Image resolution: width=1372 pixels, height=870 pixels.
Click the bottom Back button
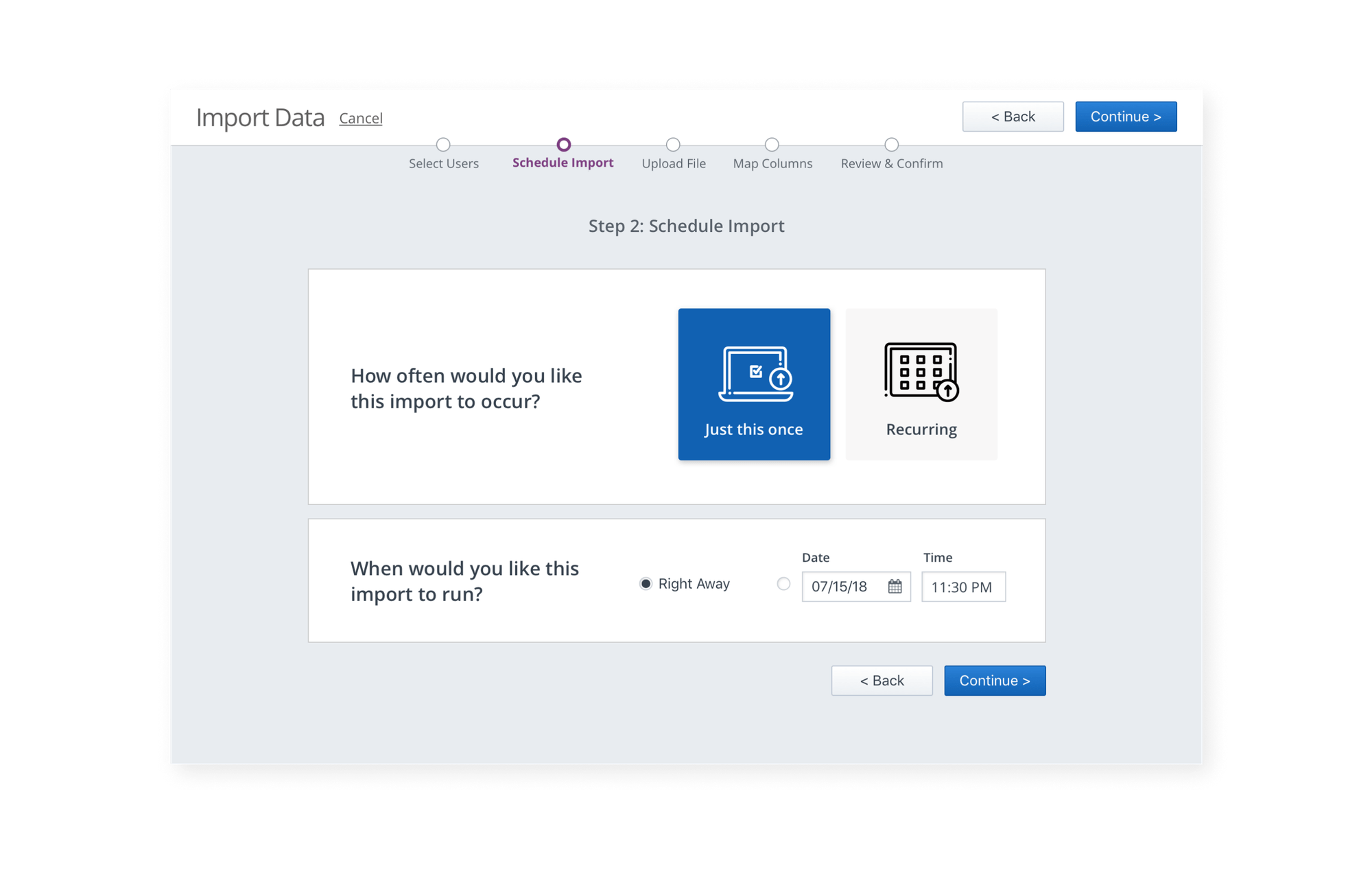[x=882, y=681]
